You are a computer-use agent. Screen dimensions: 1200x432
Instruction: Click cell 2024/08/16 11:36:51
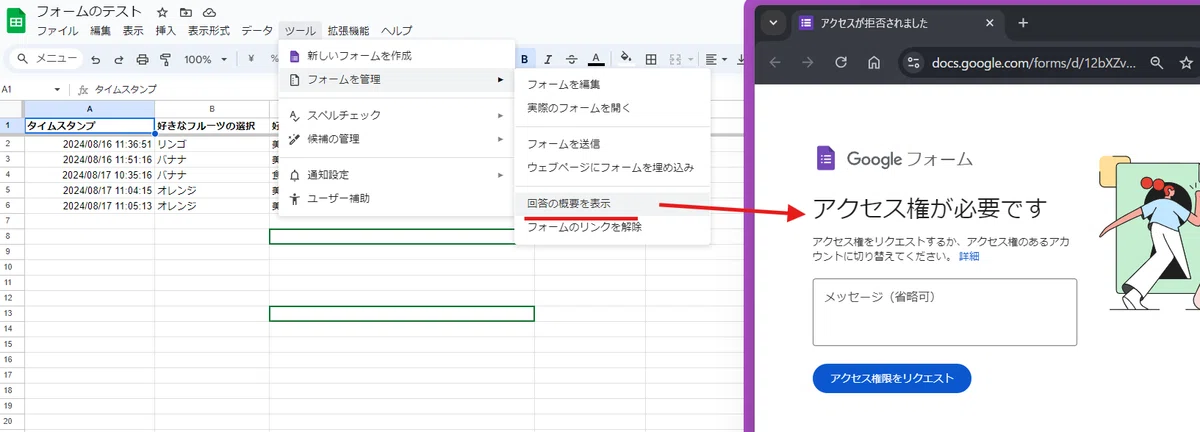pyautogui.click(x=89, y=144)
